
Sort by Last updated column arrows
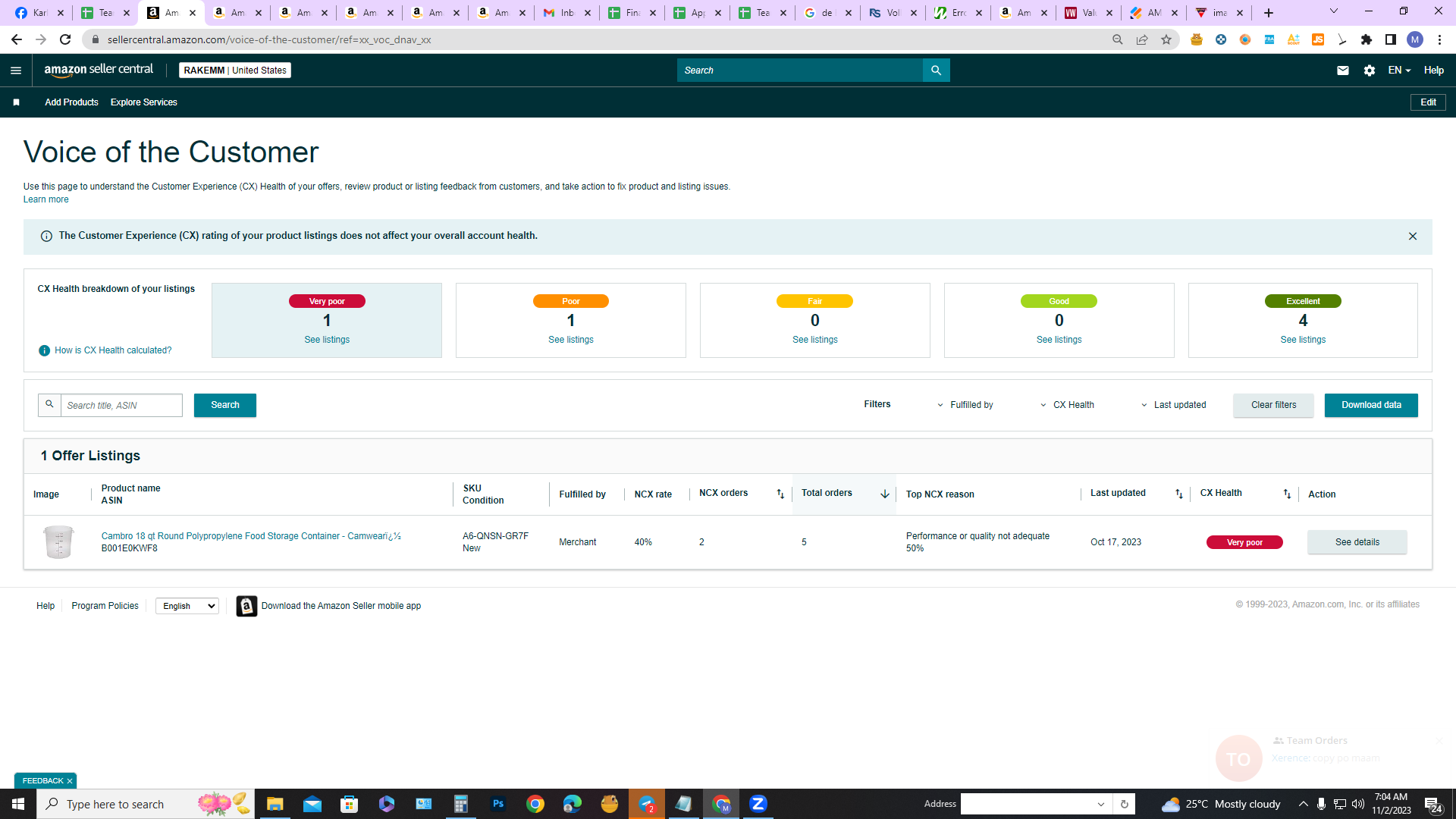point(1179,494)
